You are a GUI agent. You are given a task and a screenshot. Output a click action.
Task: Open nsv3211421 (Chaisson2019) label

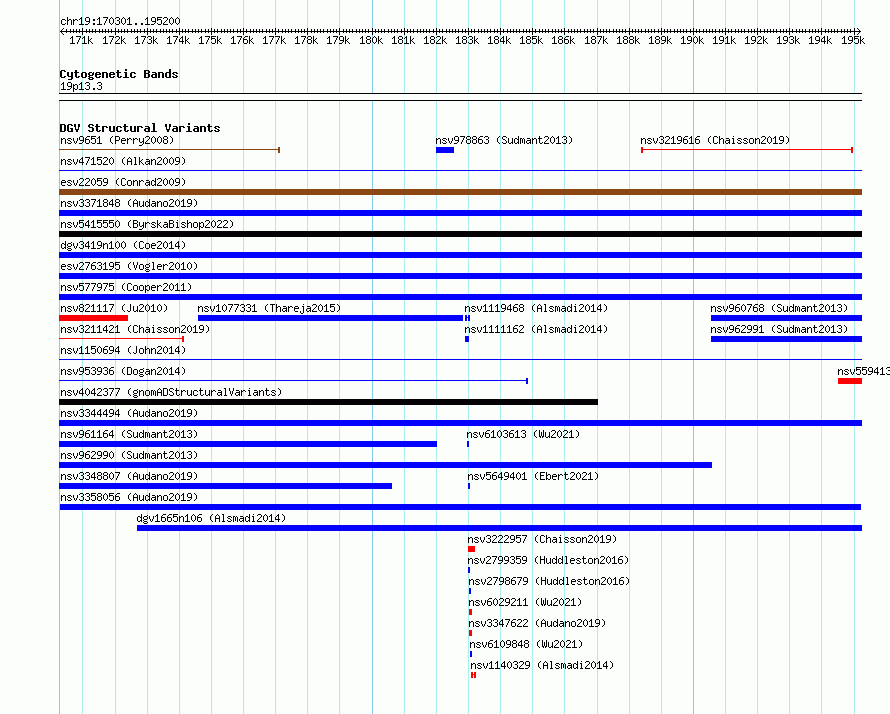[135, 329]
